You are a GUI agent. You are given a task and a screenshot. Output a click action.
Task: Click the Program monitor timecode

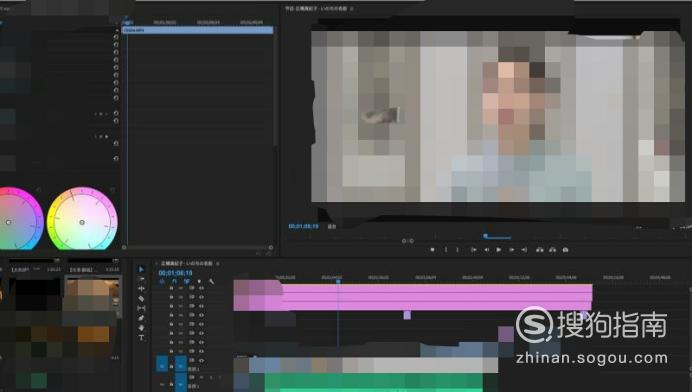tap(303, 226)
